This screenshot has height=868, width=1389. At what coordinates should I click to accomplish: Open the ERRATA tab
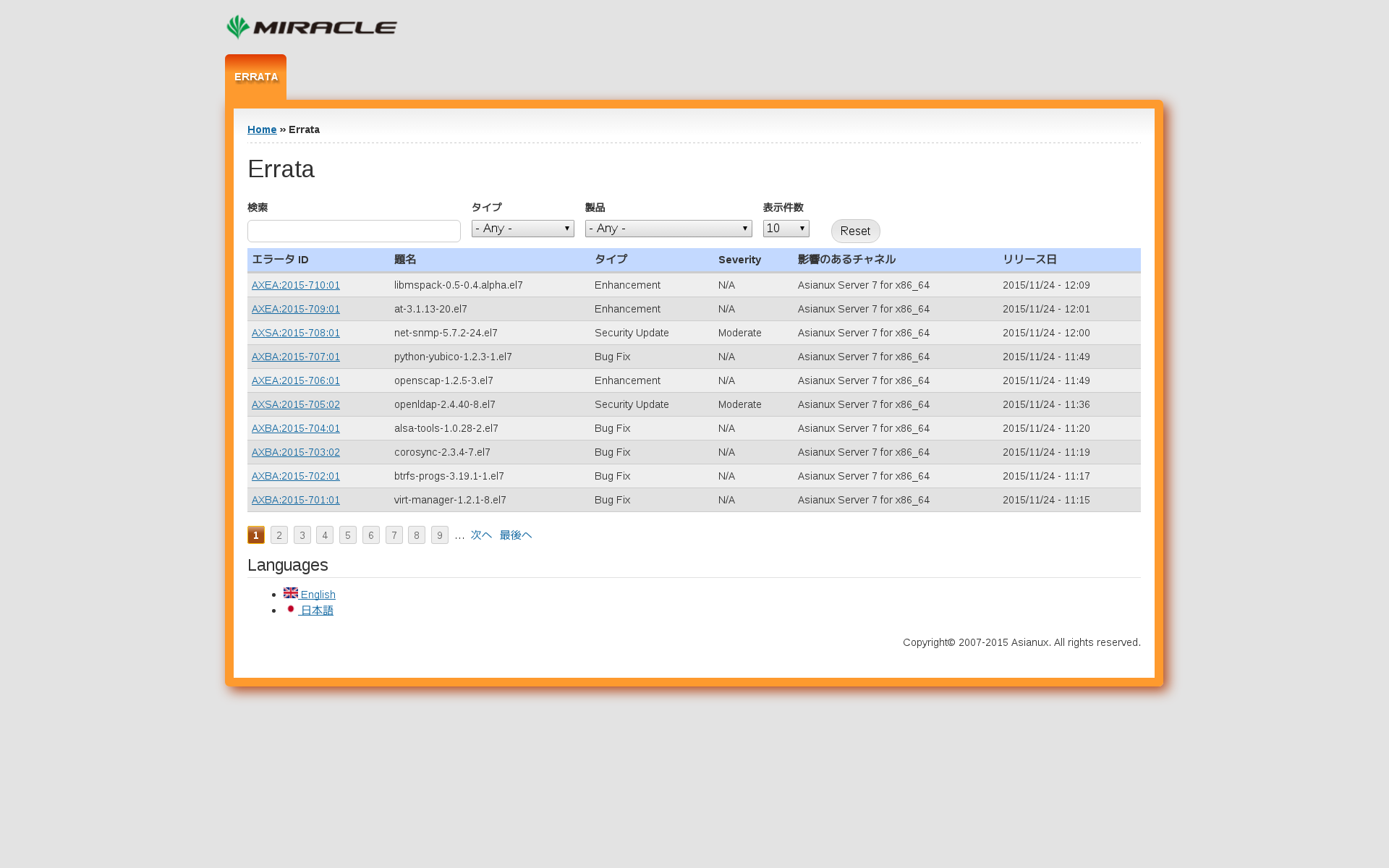point(255,77)
